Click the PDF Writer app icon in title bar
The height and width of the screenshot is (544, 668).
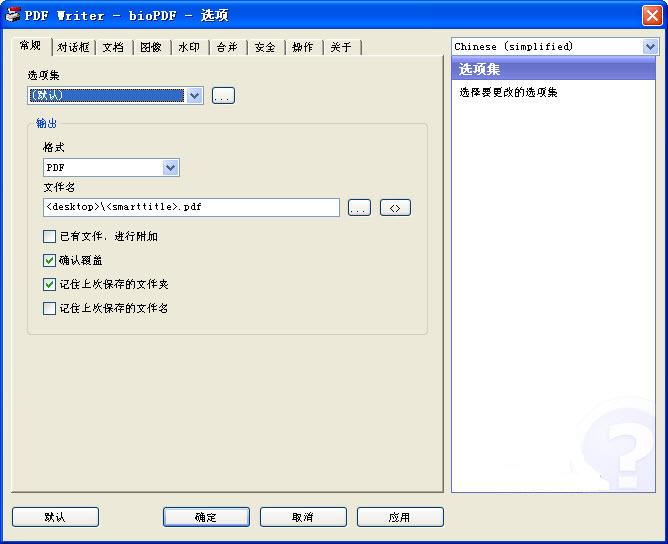[x=12, y=15]
